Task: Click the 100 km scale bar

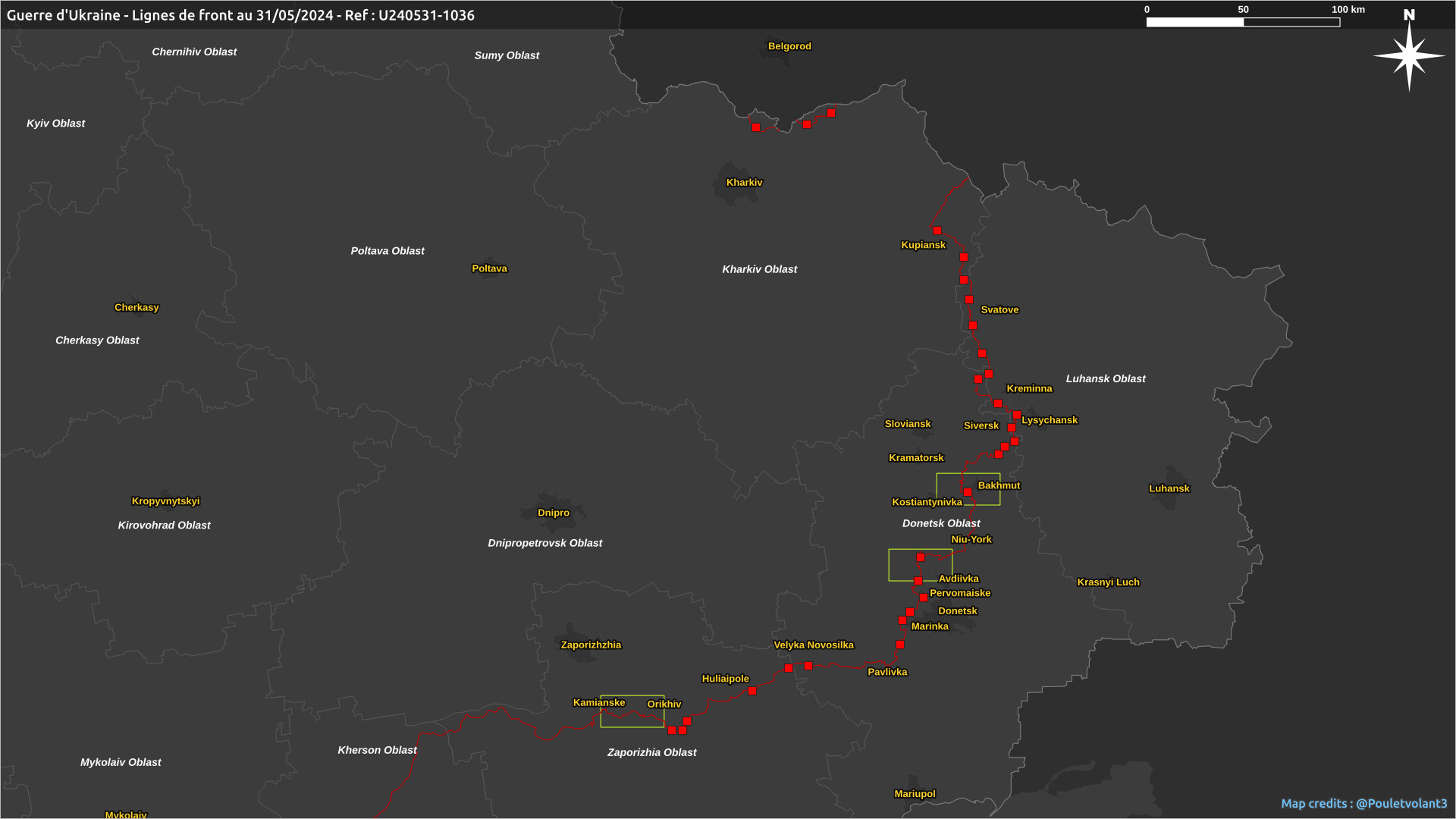Action: tap(1243, 22)
